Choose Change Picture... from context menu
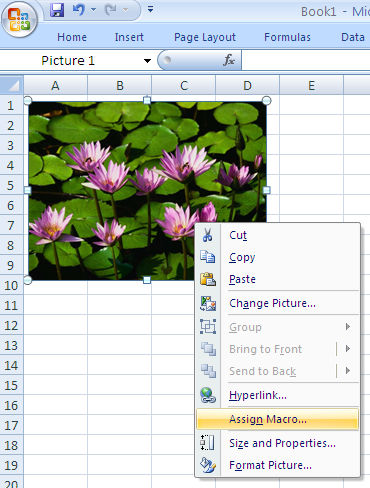 tap(277, 303)
